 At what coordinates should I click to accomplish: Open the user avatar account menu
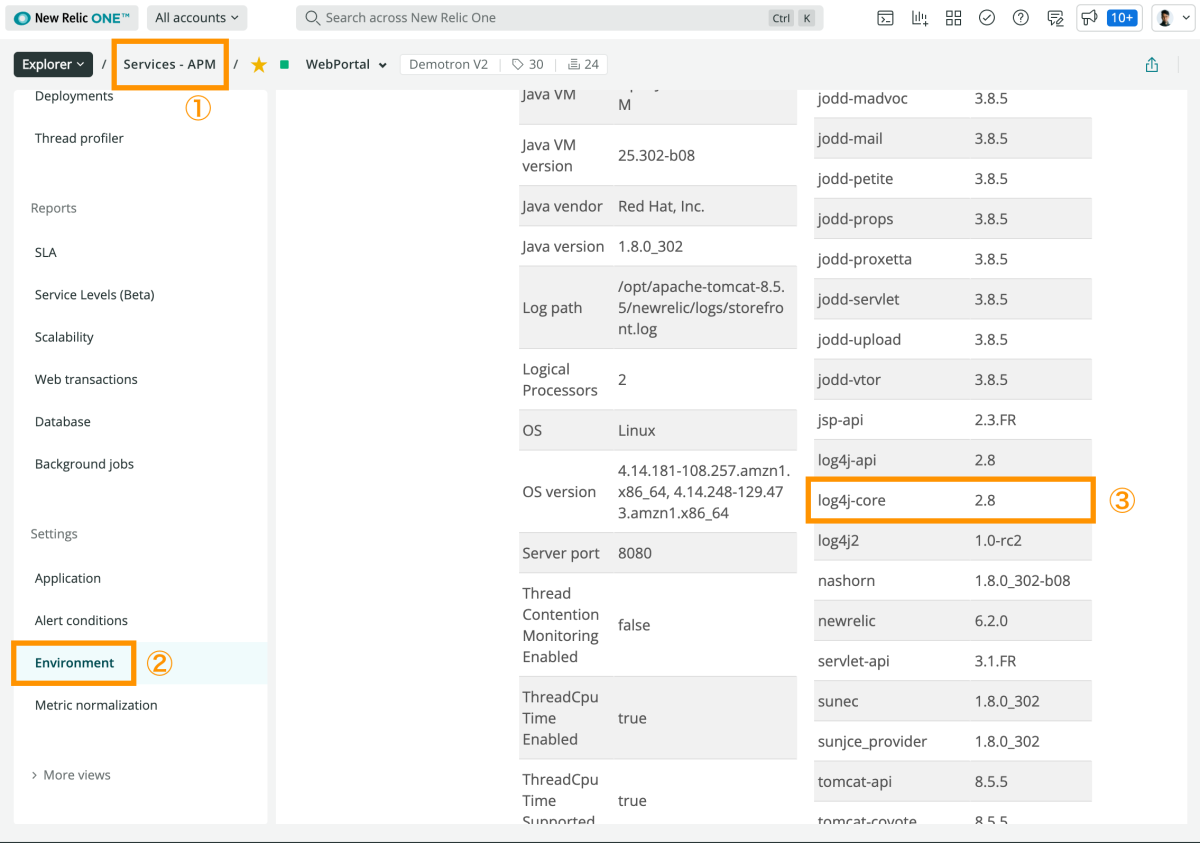point(1170,18)
